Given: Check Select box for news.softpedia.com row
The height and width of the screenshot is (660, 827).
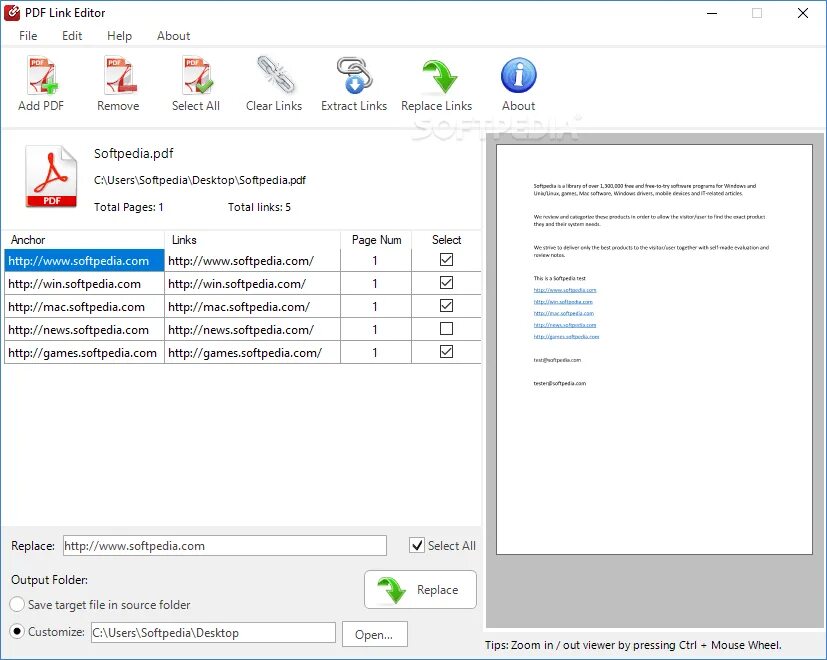Looking at the screenshot, I should click(446, 329).
